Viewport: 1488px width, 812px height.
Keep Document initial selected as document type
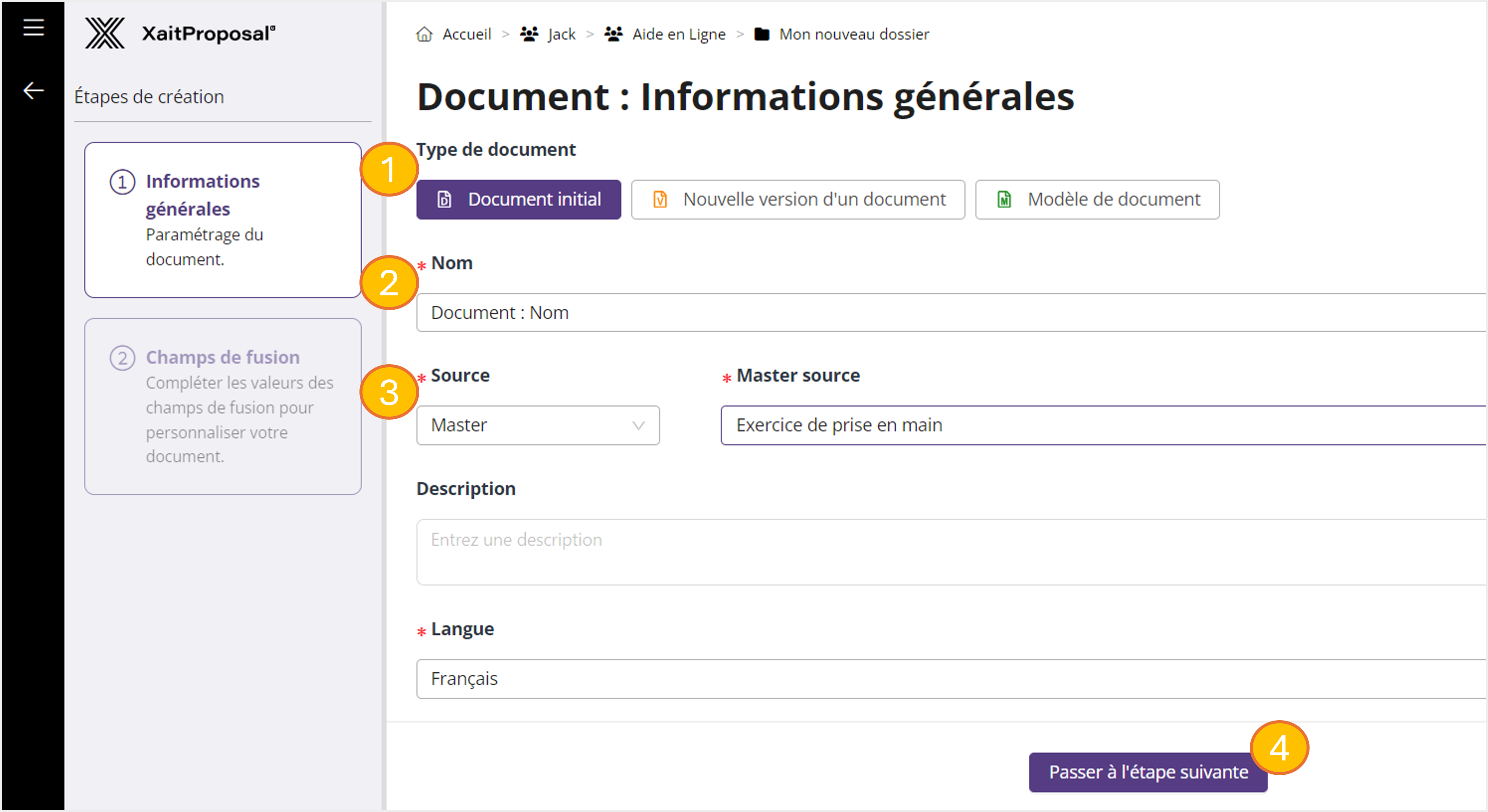tap(518, 199)
